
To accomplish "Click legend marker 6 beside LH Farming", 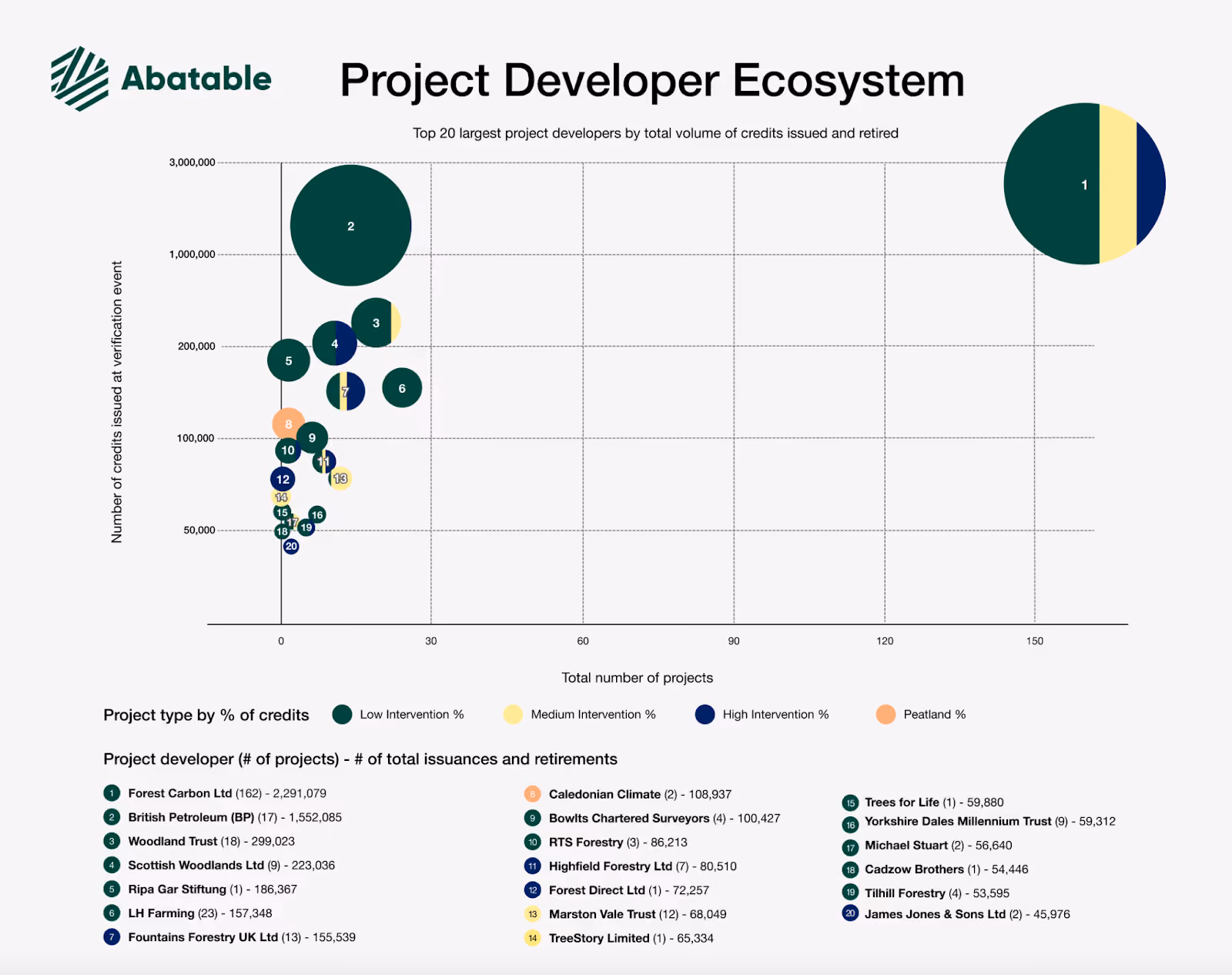I will 112,913.
